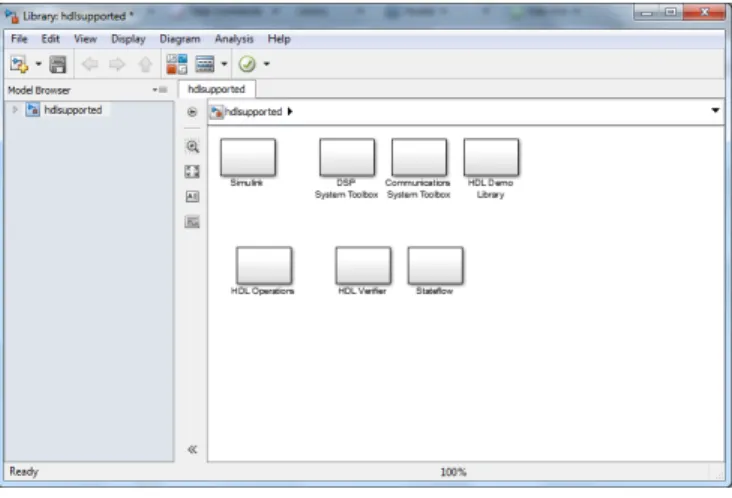Click the Model Configuration icon
The image size is (732, 498).
coord(205,64)
